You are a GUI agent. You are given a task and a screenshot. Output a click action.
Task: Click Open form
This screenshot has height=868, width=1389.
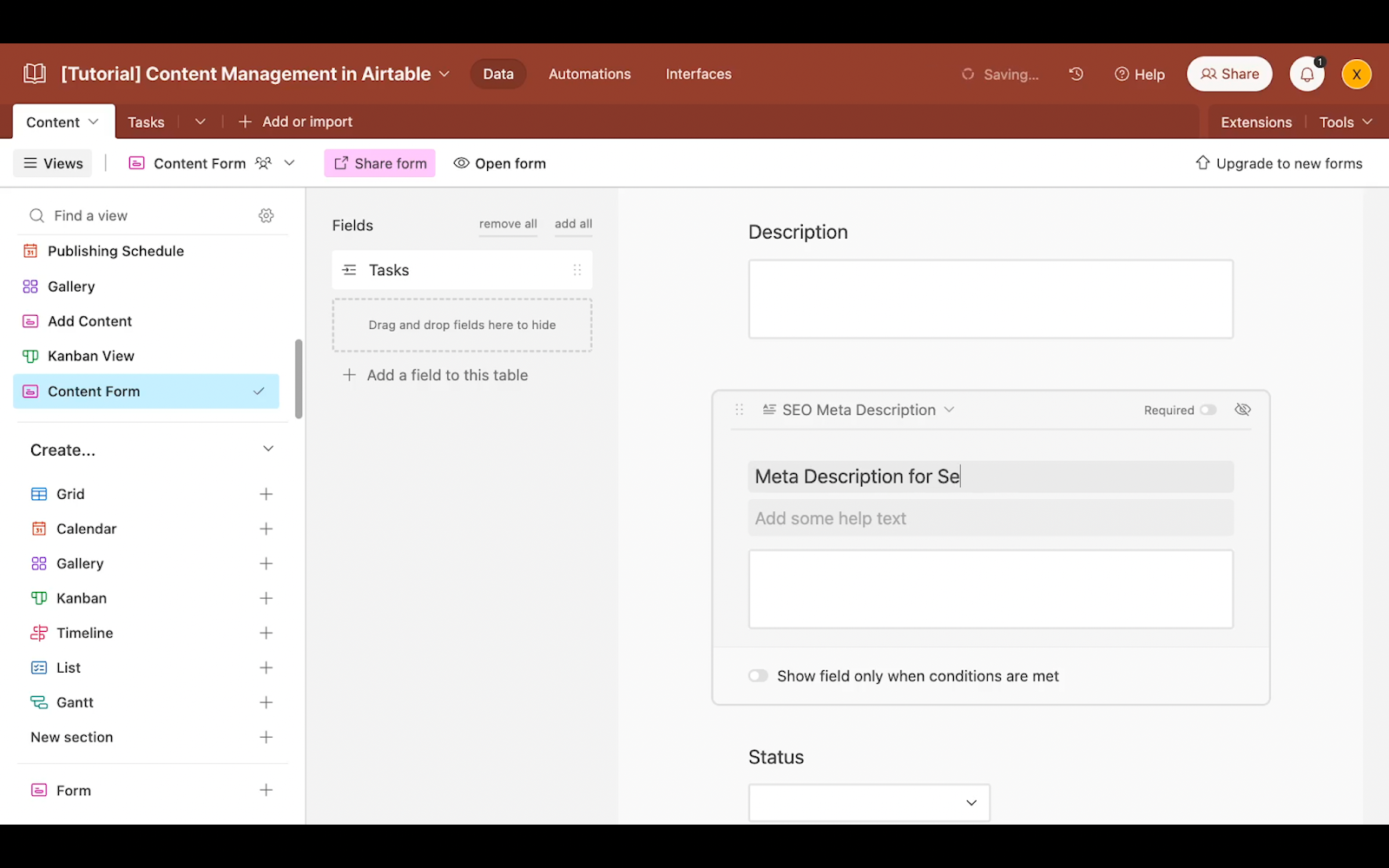500,163
